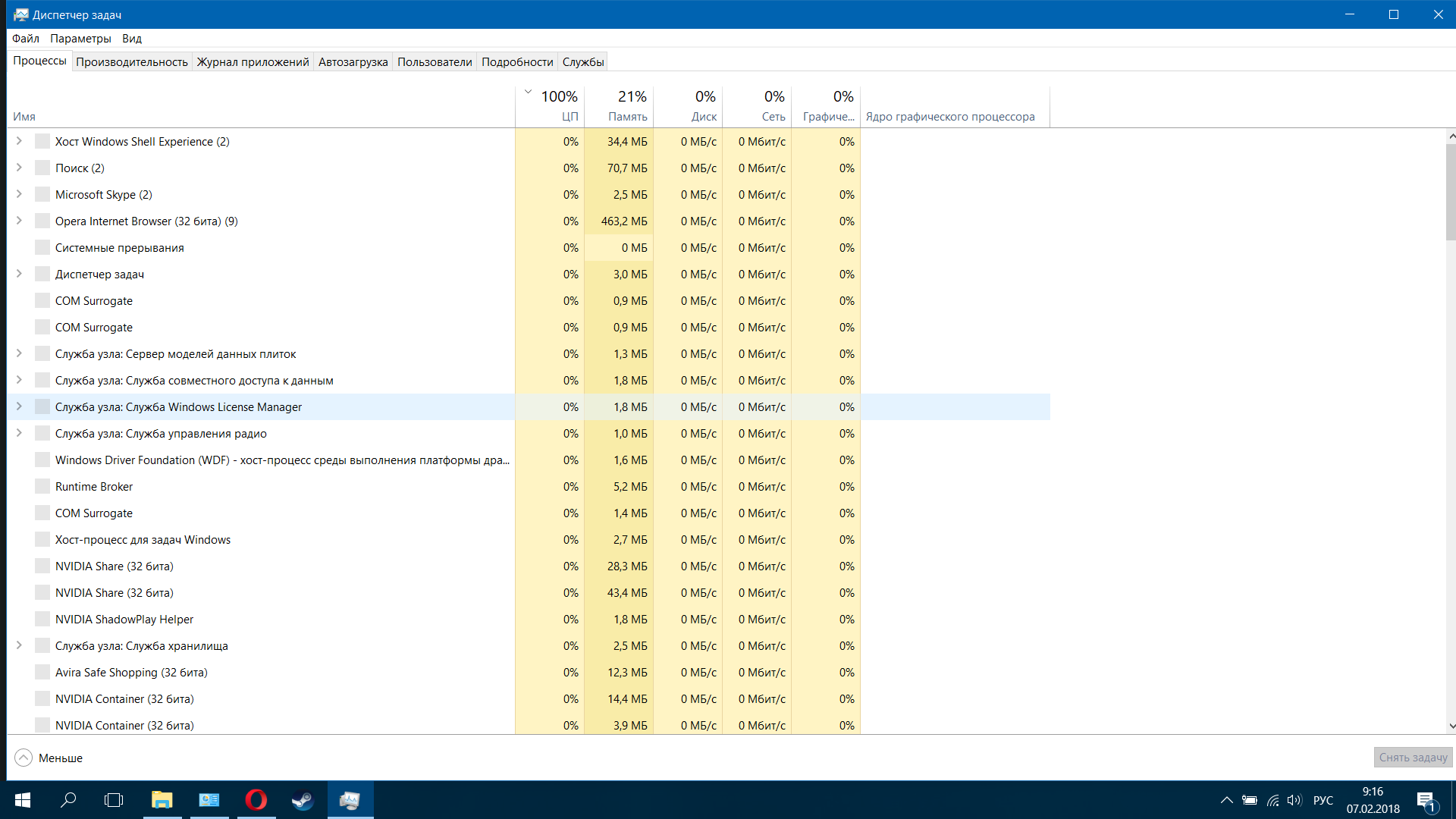Switch to the Журнал приложений tab

253,62
